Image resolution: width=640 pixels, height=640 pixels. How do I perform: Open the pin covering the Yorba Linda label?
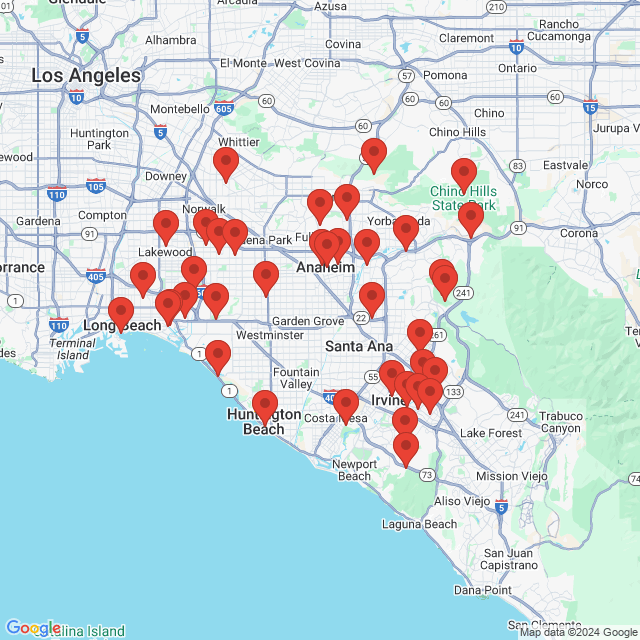[x=406, y=233]
